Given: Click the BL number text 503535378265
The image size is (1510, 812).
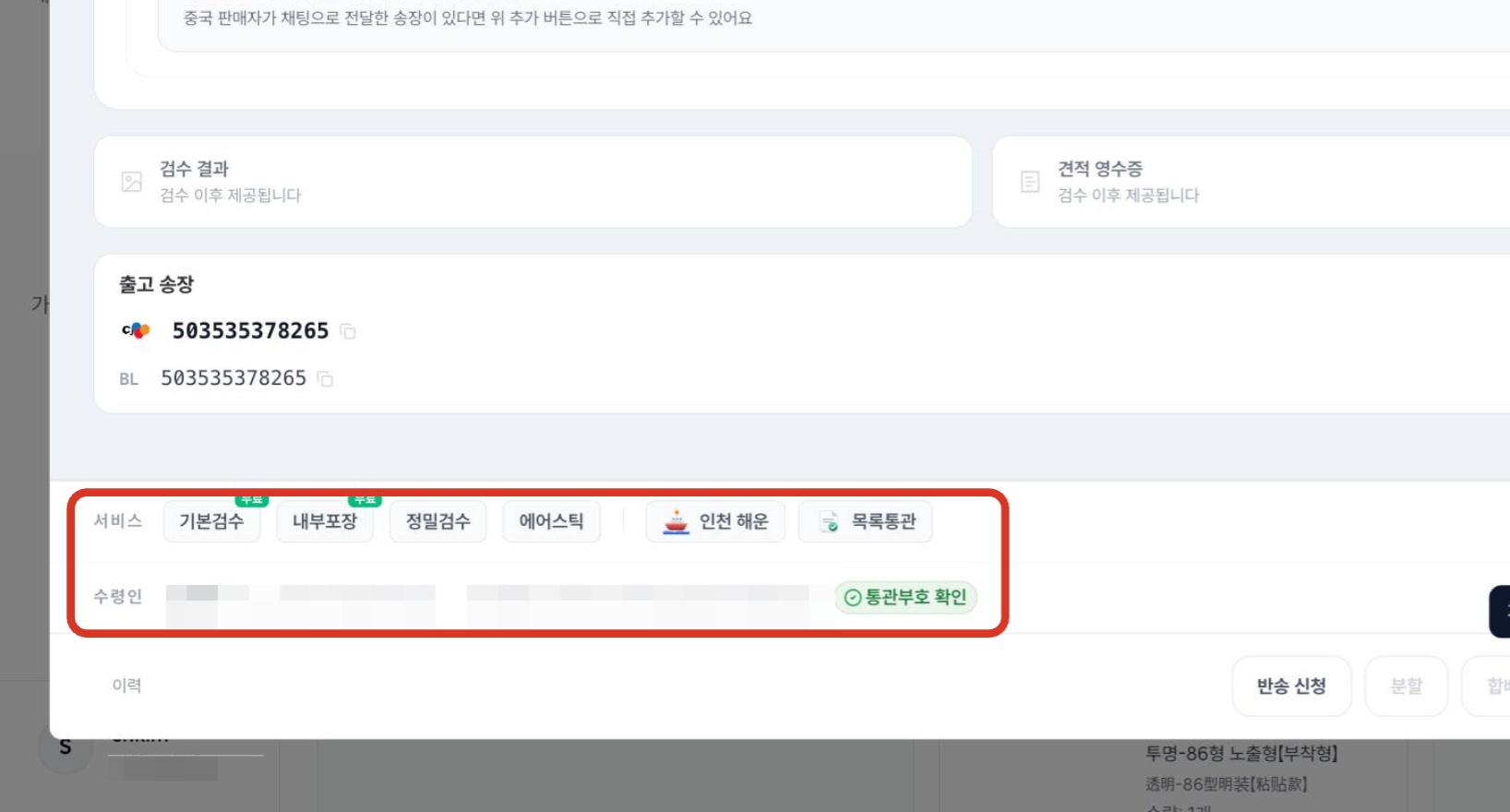Looking at the screenshot, I should pos(234,378).
